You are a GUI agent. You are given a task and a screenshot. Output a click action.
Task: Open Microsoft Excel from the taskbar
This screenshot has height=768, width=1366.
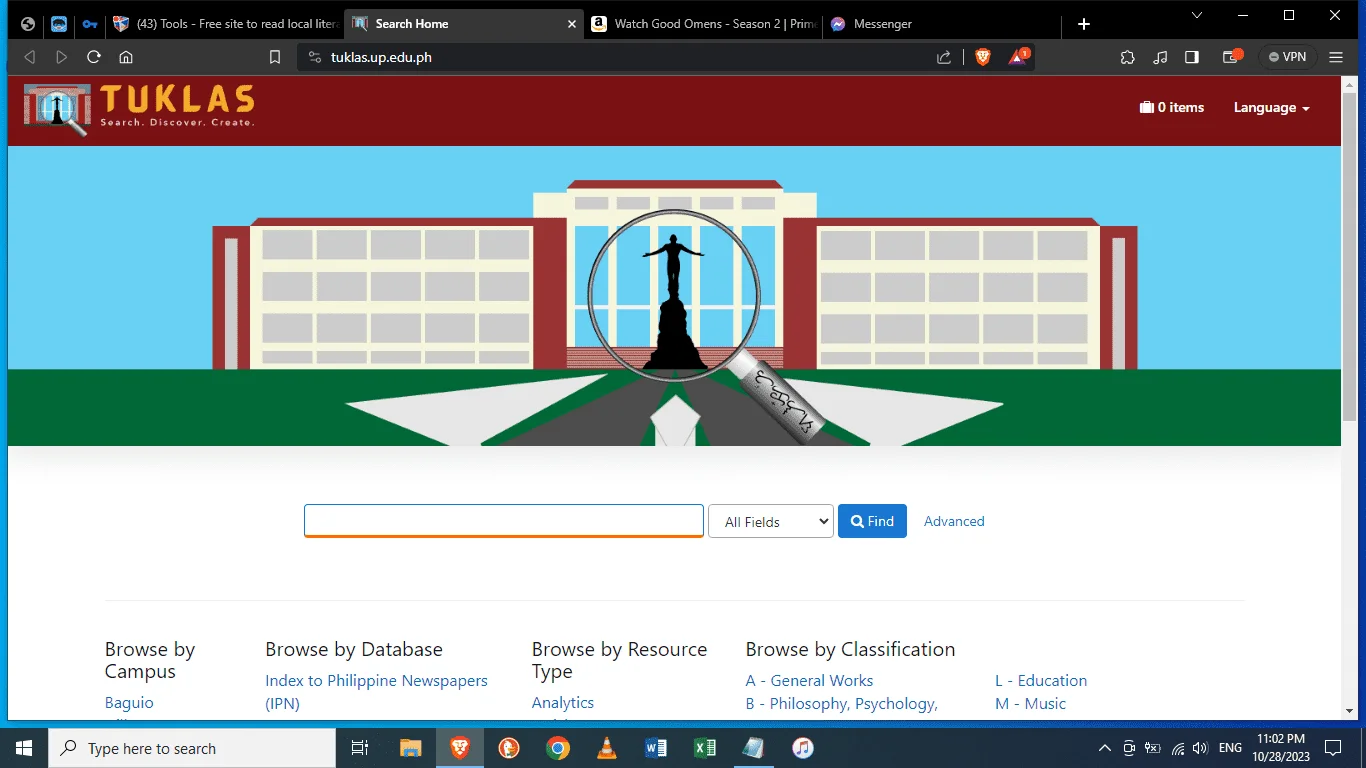(x=705, y=748)
